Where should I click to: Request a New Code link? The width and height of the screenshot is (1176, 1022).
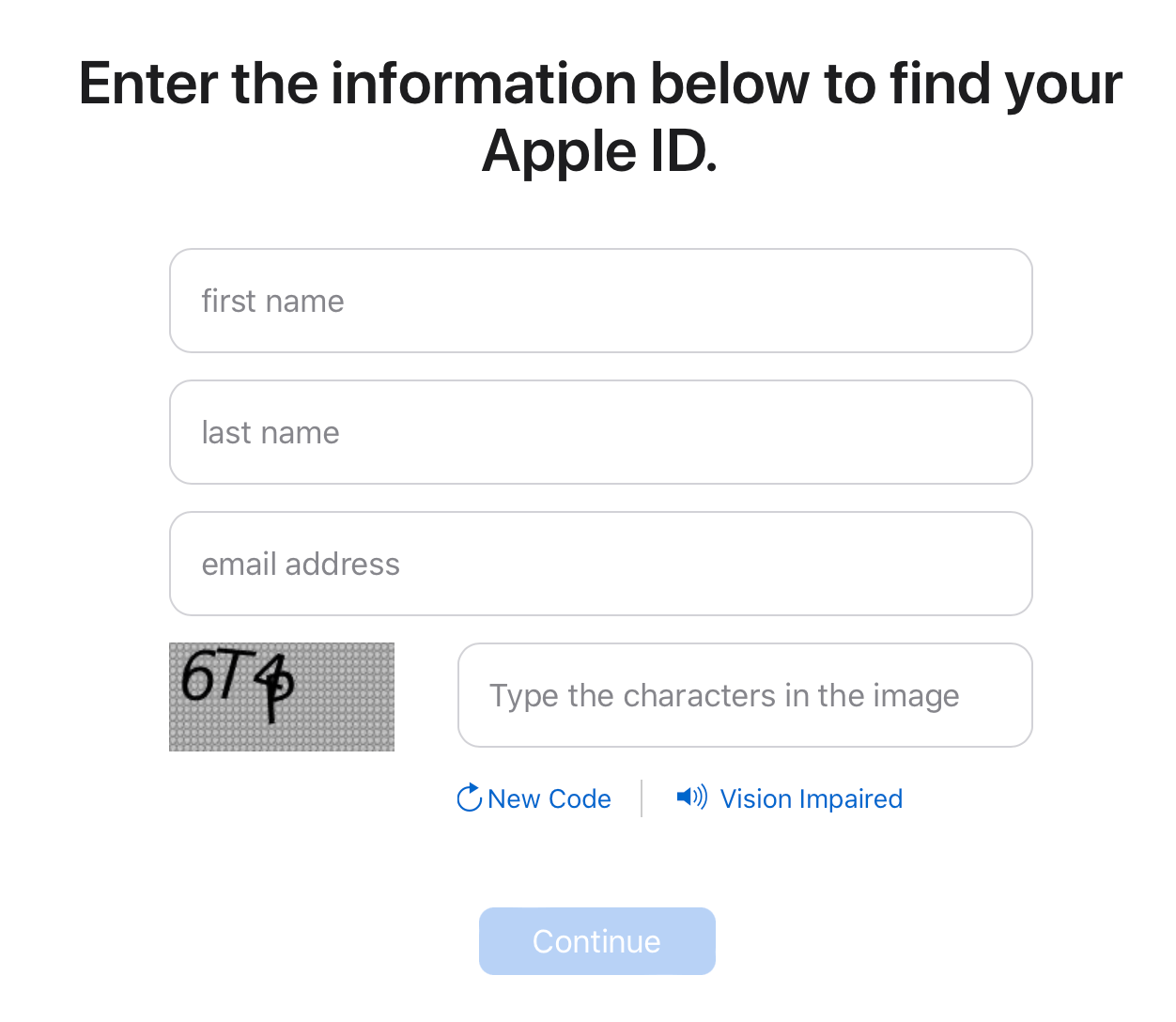tap(534, 798)
